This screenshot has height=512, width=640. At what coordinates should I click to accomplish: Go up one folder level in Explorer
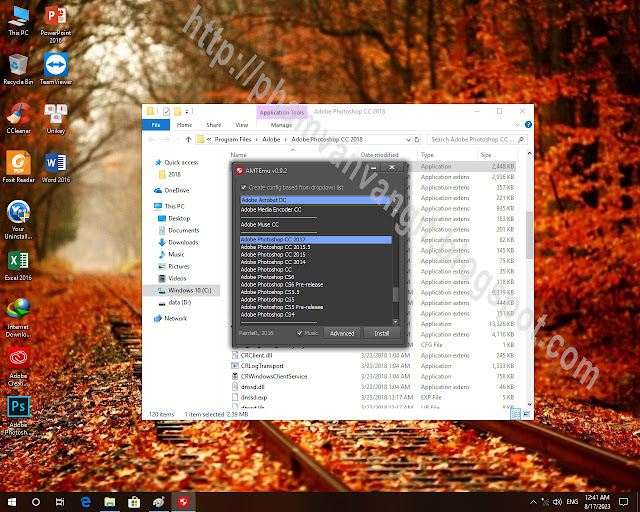pyautogui.click(x=188, y=140)
